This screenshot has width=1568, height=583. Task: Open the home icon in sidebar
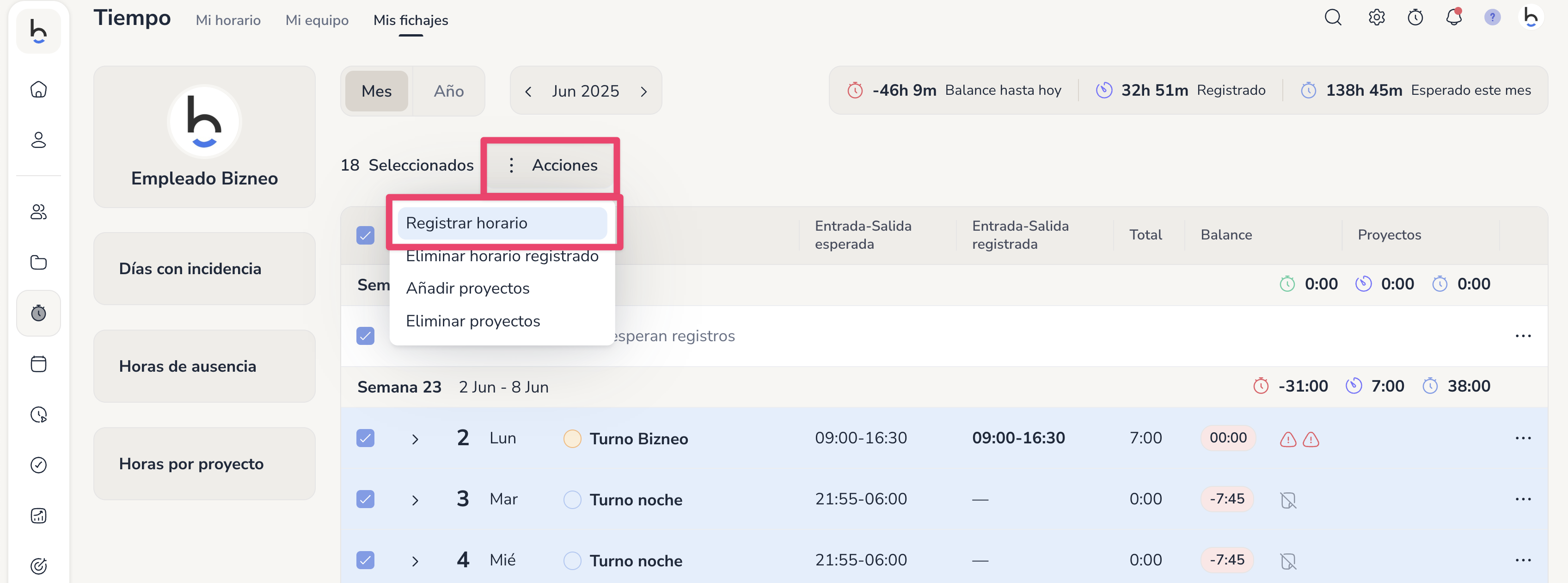point(38,89)
